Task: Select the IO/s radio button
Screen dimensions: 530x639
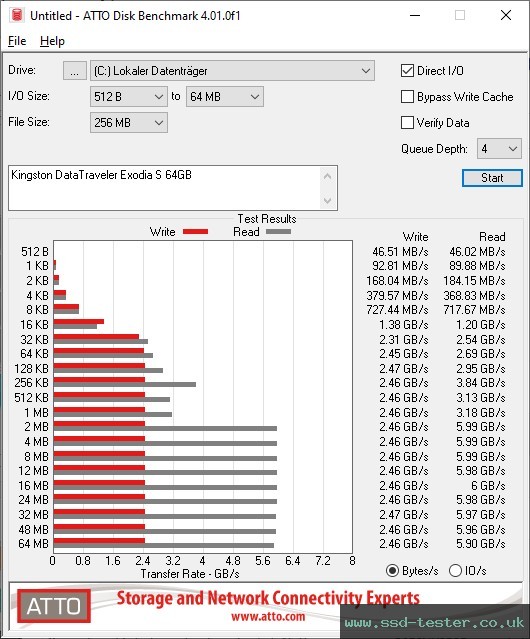Action: 455,571
